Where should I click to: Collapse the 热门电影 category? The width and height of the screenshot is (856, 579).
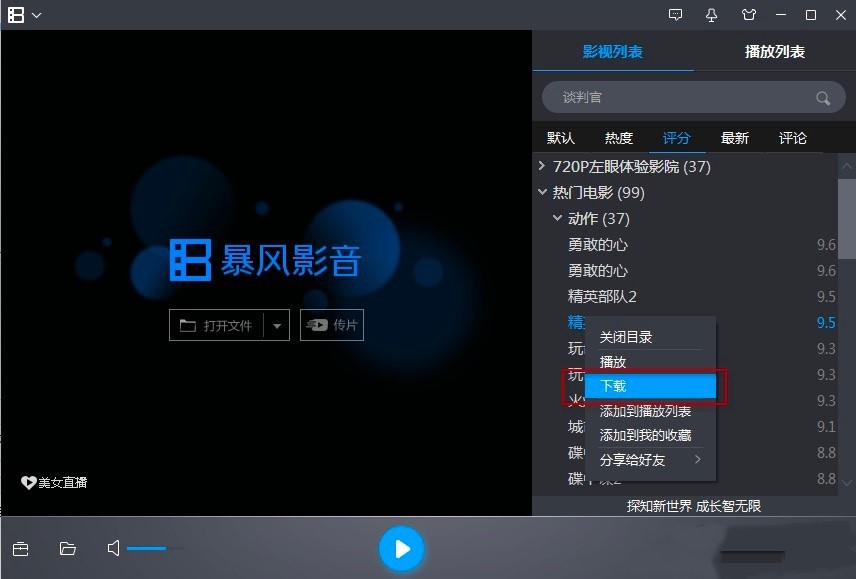tap(542, 192)
